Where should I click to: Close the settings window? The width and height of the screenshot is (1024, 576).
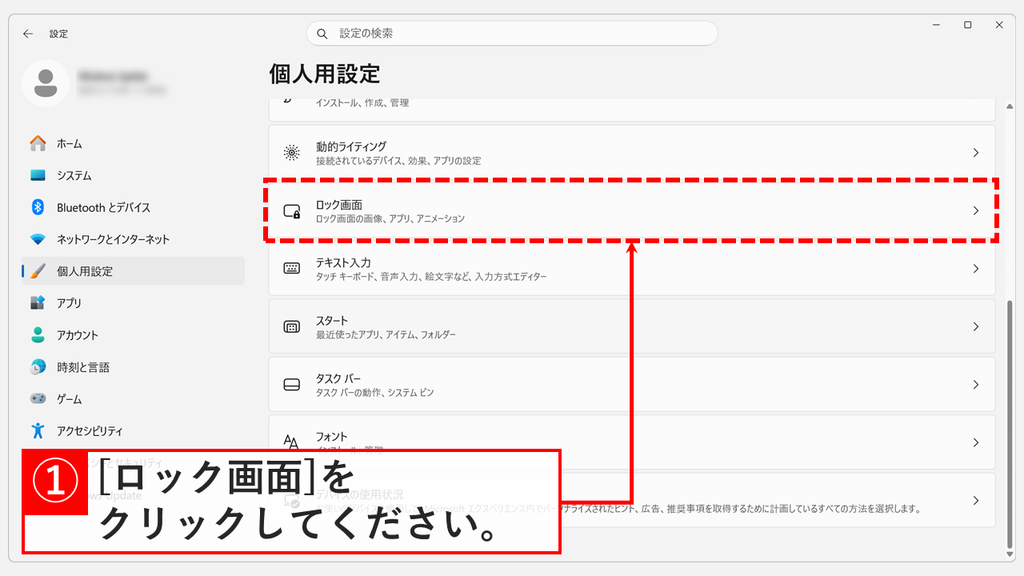coord(999,25)
